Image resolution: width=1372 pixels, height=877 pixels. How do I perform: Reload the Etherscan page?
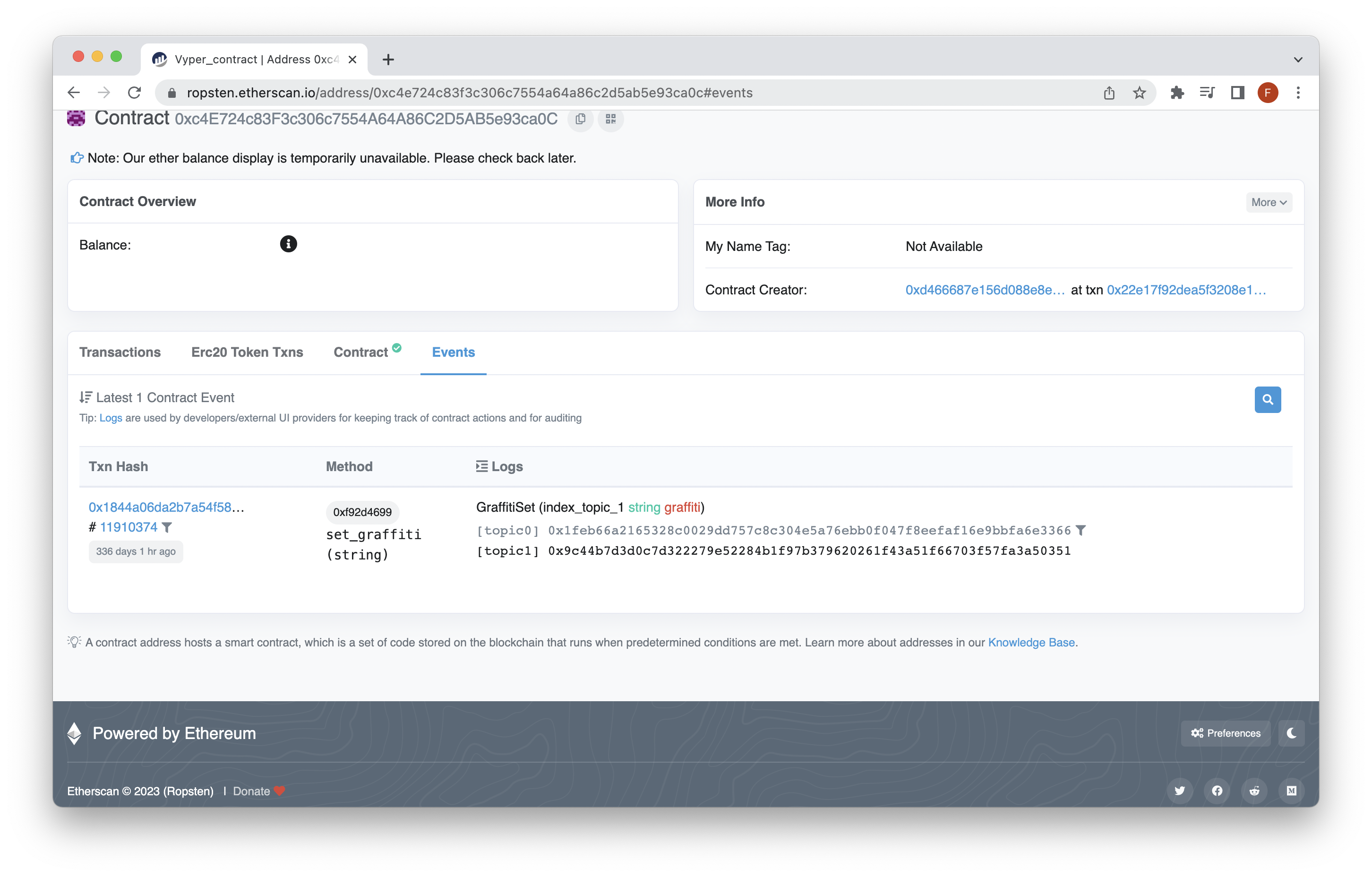point(134,93)
